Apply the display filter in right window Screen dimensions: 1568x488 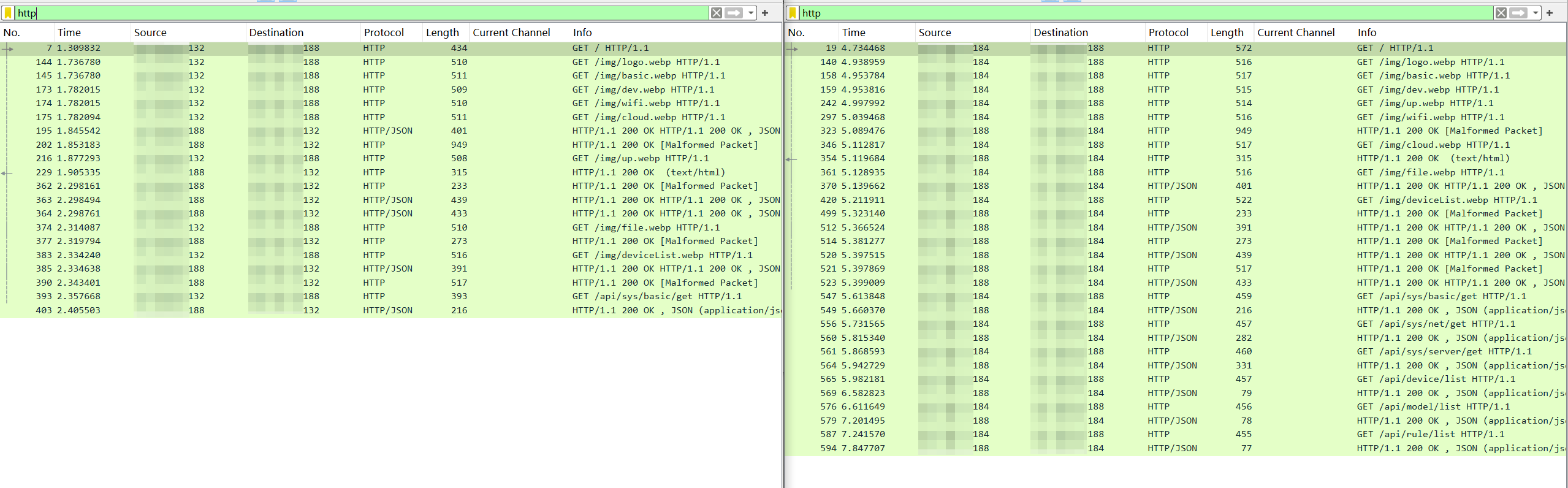click(x=1518, y=13)
